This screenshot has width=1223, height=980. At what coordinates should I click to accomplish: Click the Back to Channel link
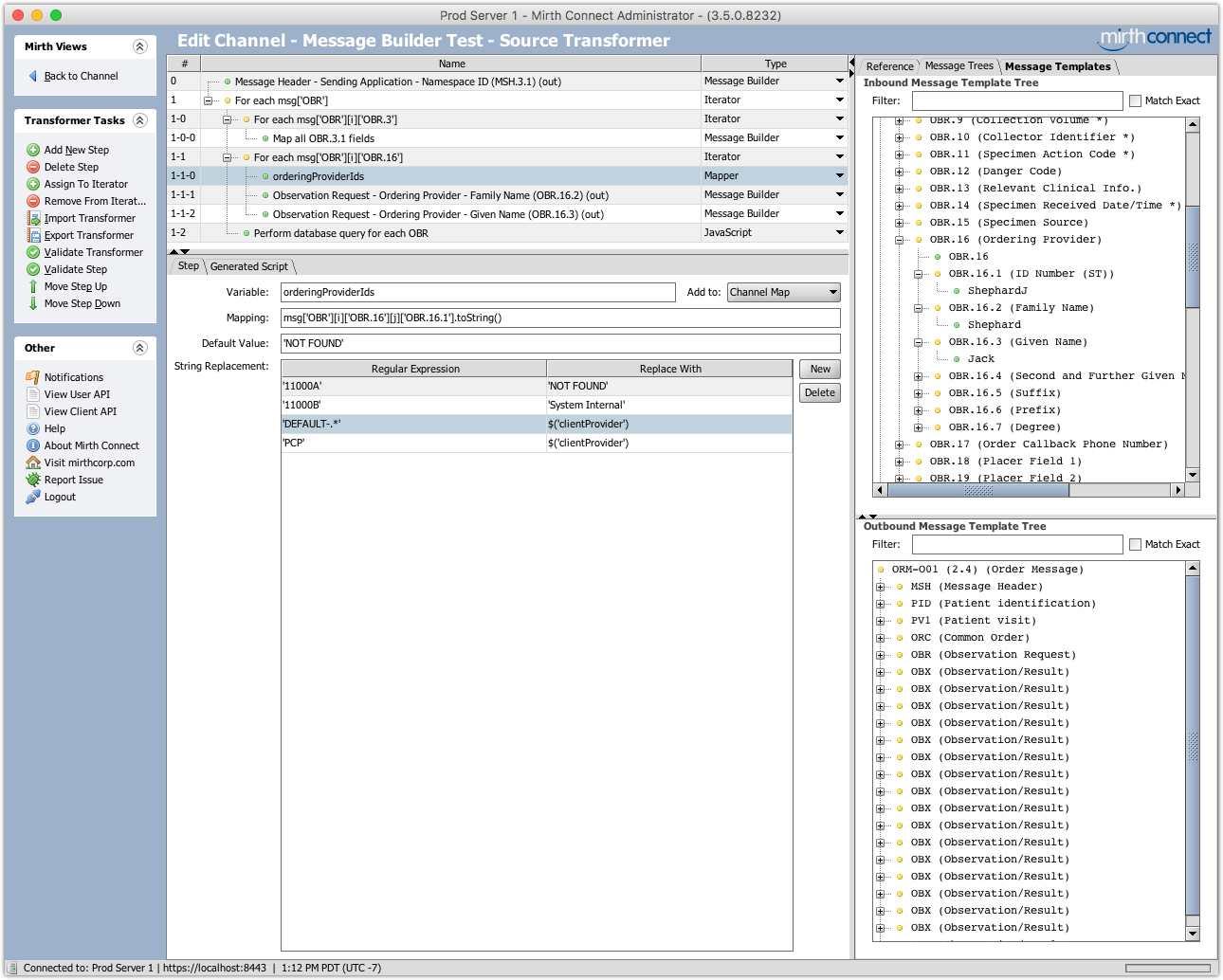click(82, 76)
